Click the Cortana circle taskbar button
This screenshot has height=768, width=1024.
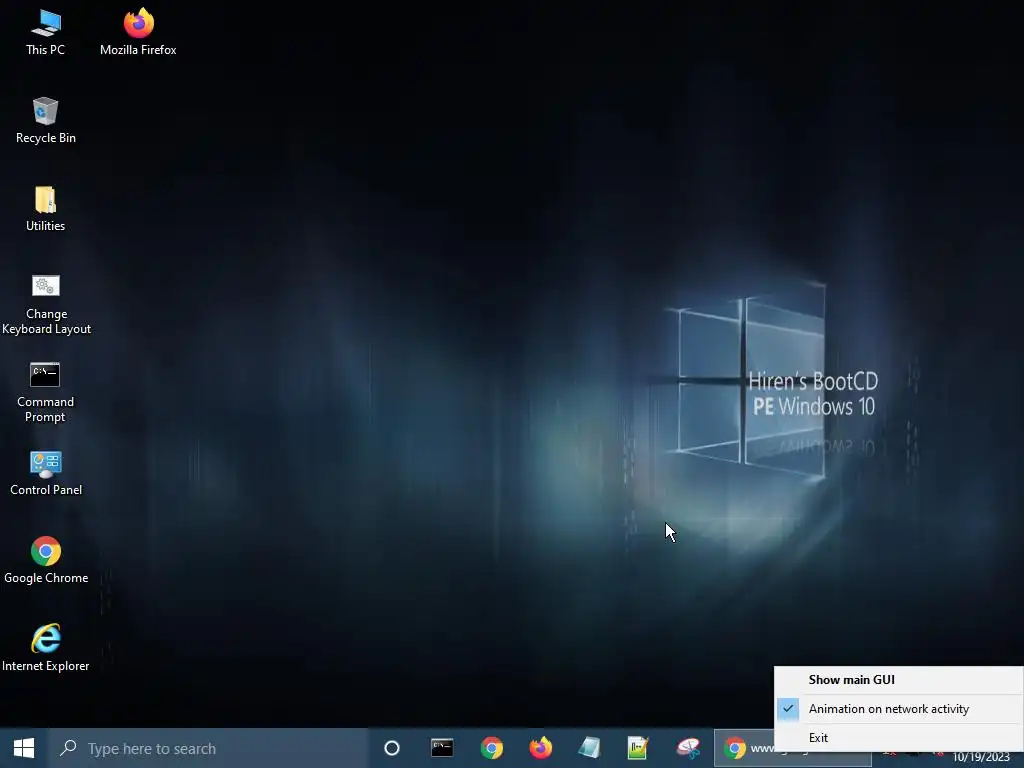(x=392, y=748)
